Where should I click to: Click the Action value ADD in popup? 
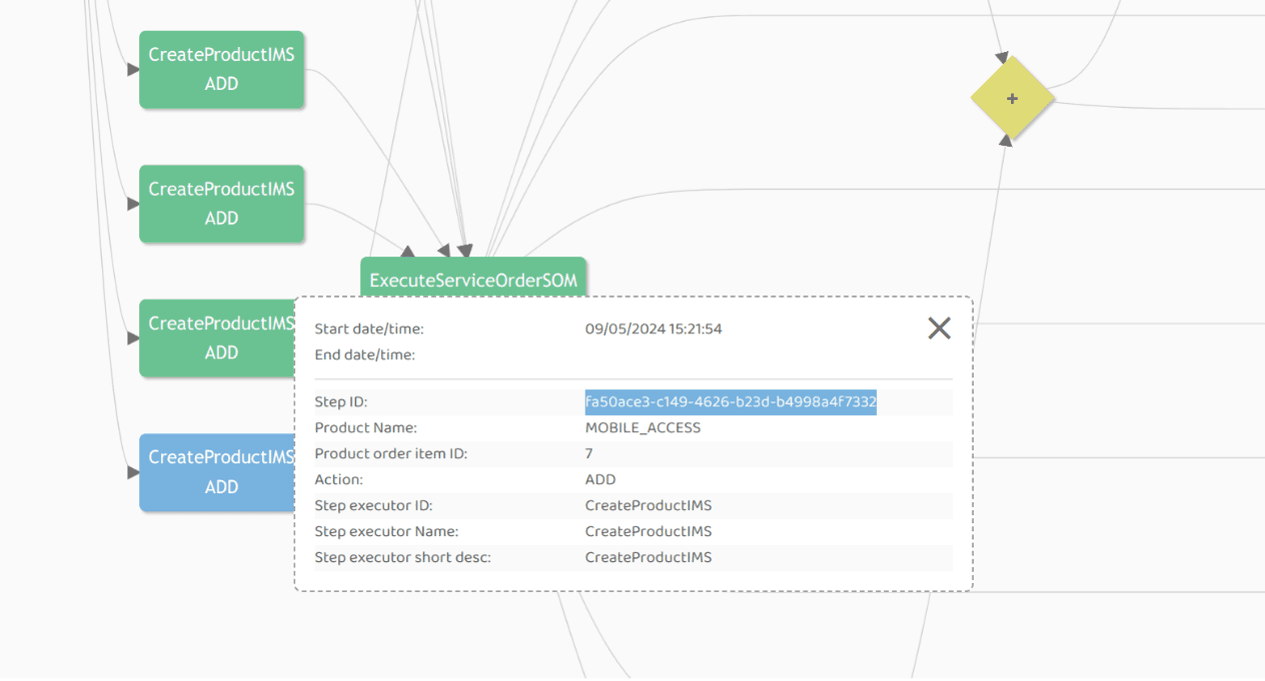coord(600,480)
